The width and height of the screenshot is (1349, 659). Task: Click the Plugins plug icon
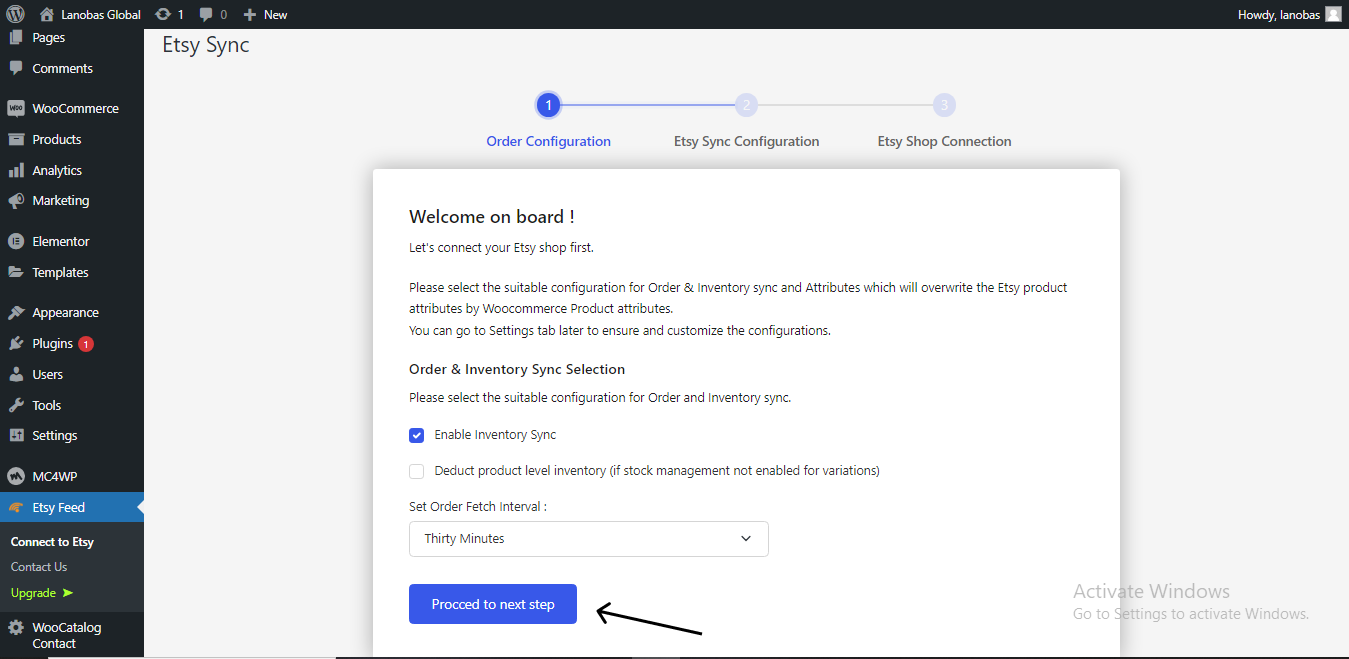click(x=16, y=343)
